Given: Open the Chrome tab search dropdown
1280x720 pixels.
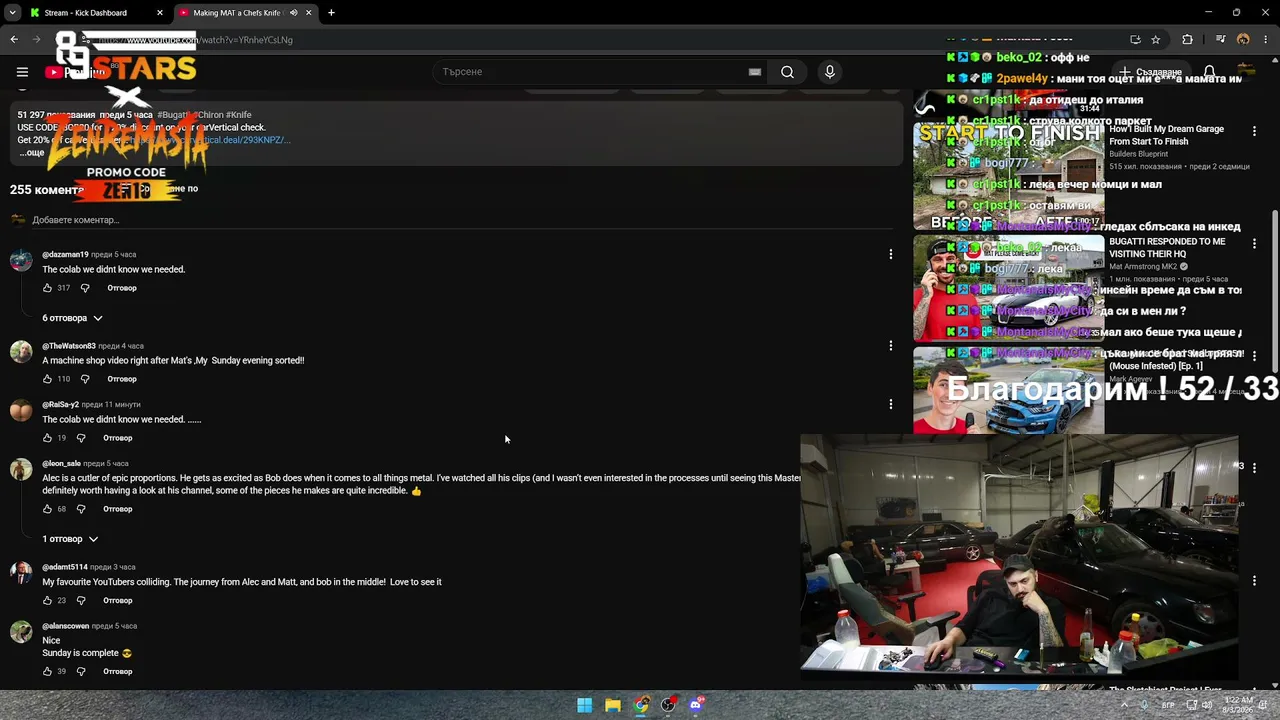Looking at the screenshot, I should [x=12, y=13].
